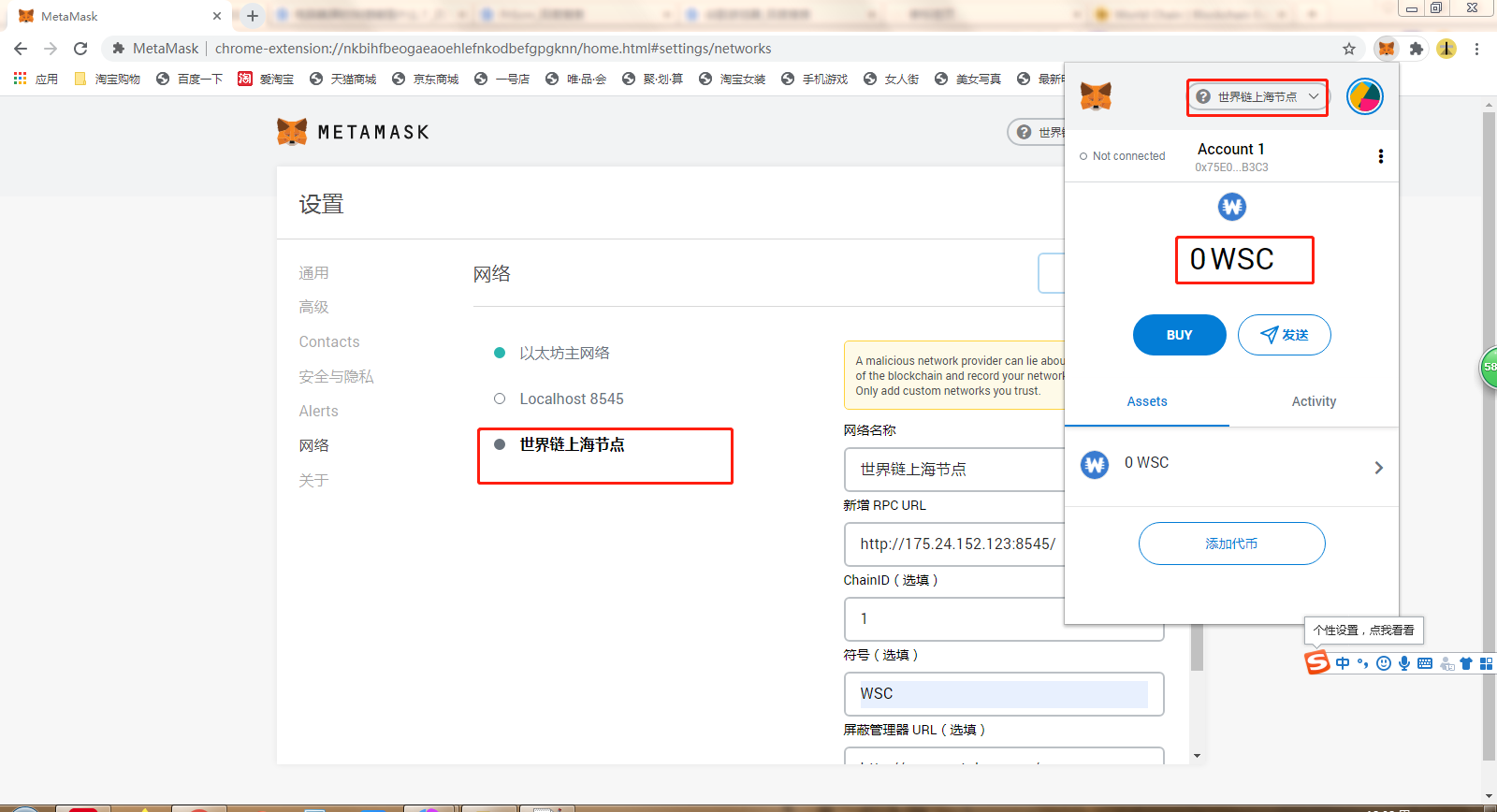Open the Chrome extensions puzzle icon
Viewport: 1497px width, 812px height.
click(x=1417, y=49)
